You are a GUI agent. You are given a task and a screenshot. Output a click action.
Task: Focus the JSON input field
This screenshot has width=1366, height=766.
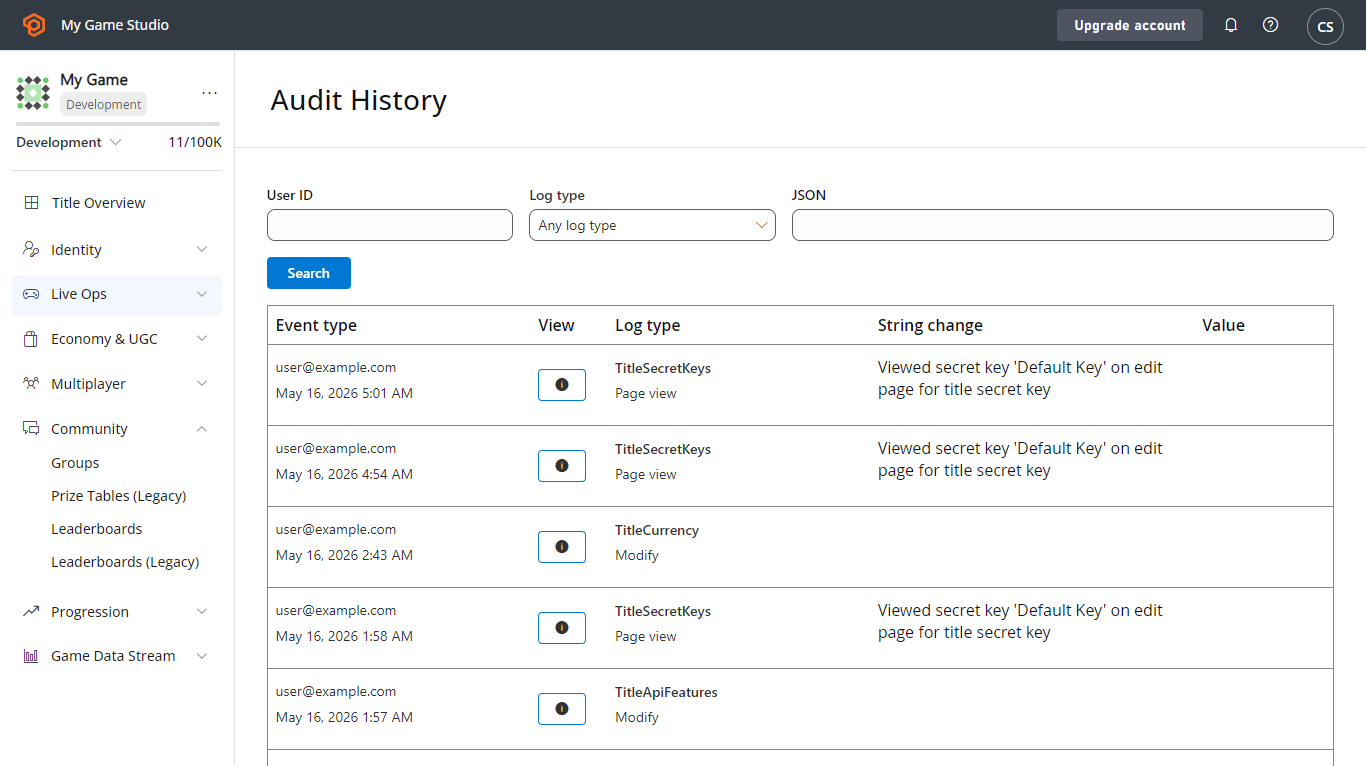[x=1063, y=225]
